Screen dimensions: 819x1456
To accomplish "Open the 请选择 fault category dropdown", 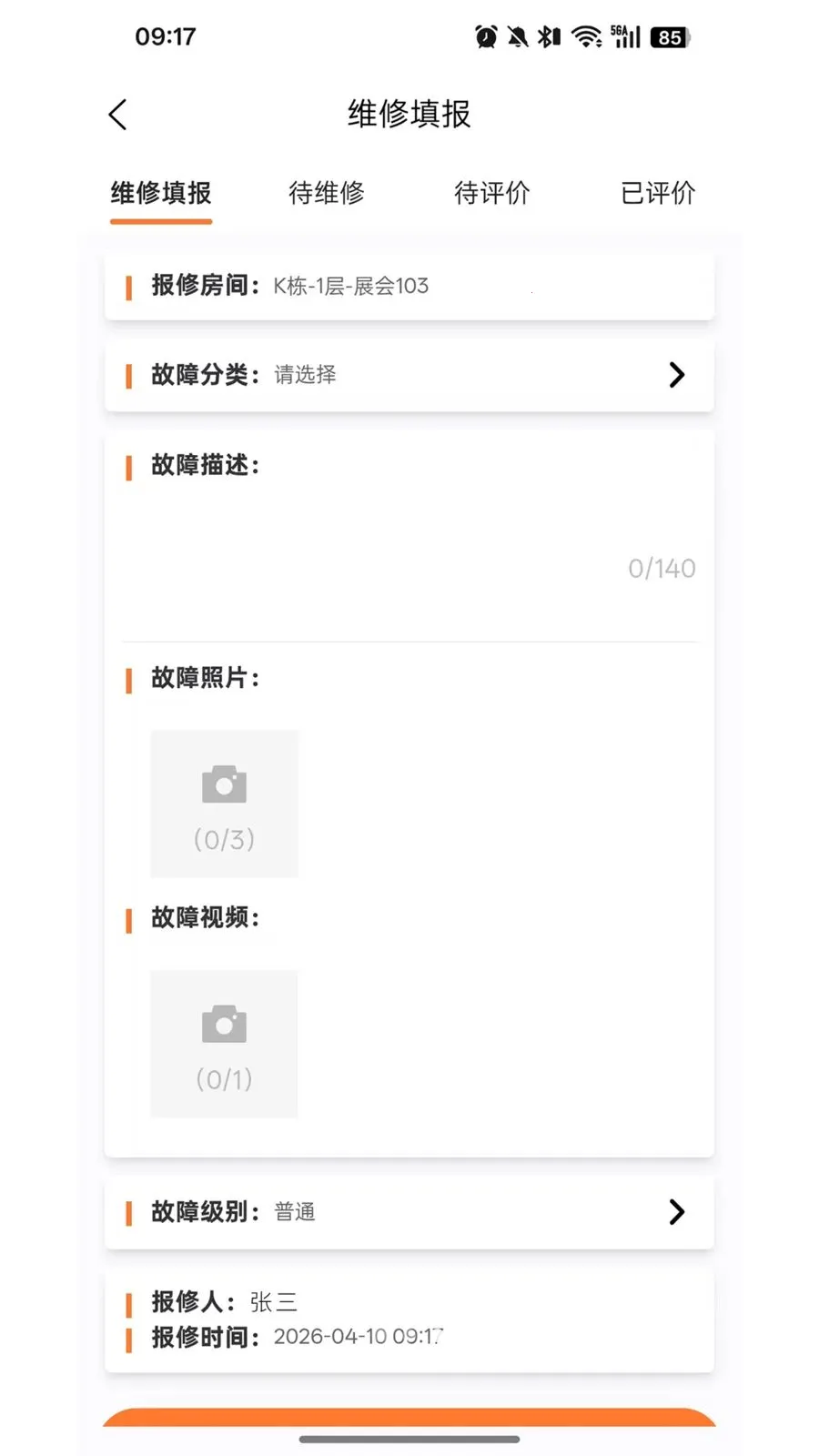I will (x=305, y=375).
